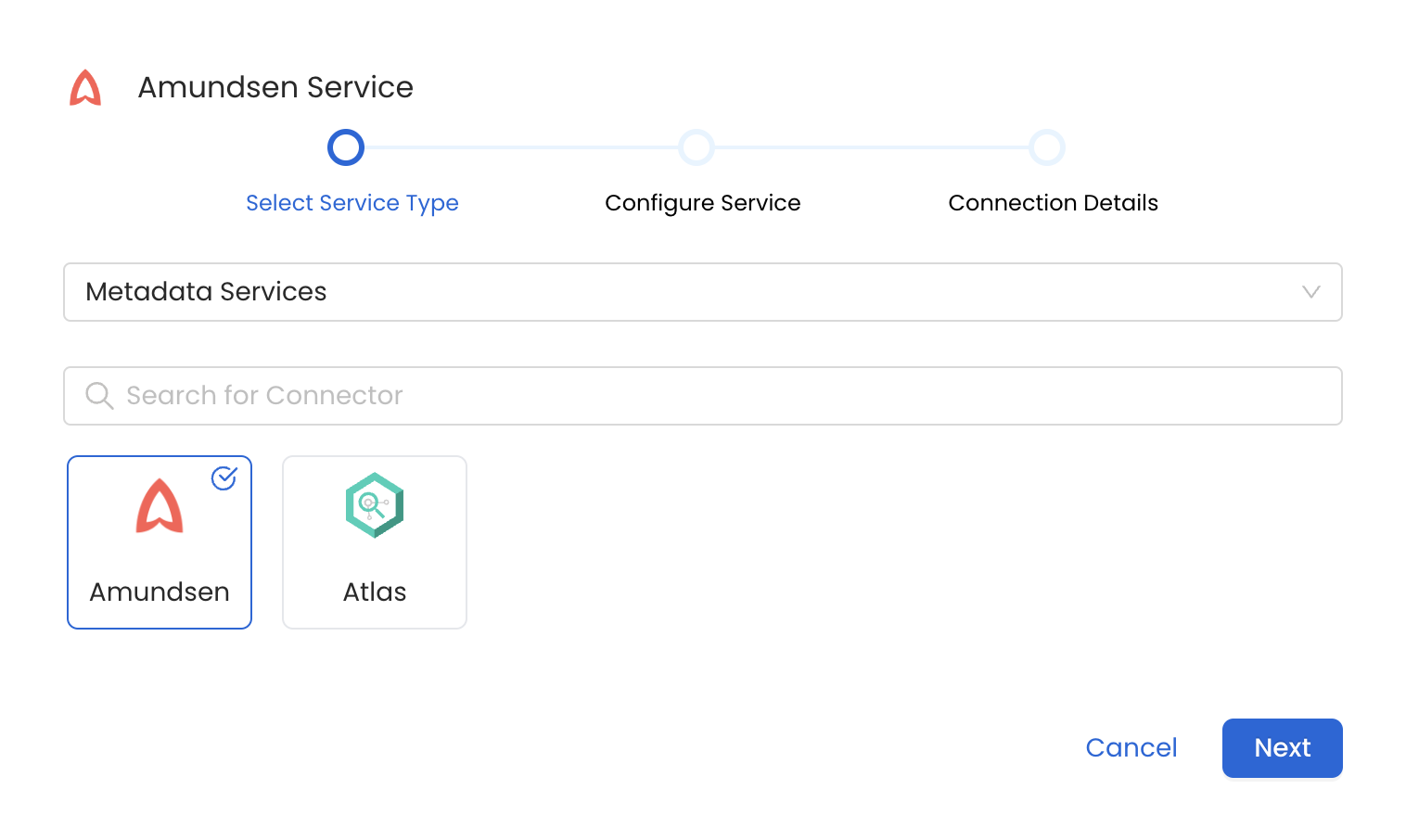This screenshot has height=840, width=1406.
Task: Click the Connection Details step circle
Action: coord(1047,146)
